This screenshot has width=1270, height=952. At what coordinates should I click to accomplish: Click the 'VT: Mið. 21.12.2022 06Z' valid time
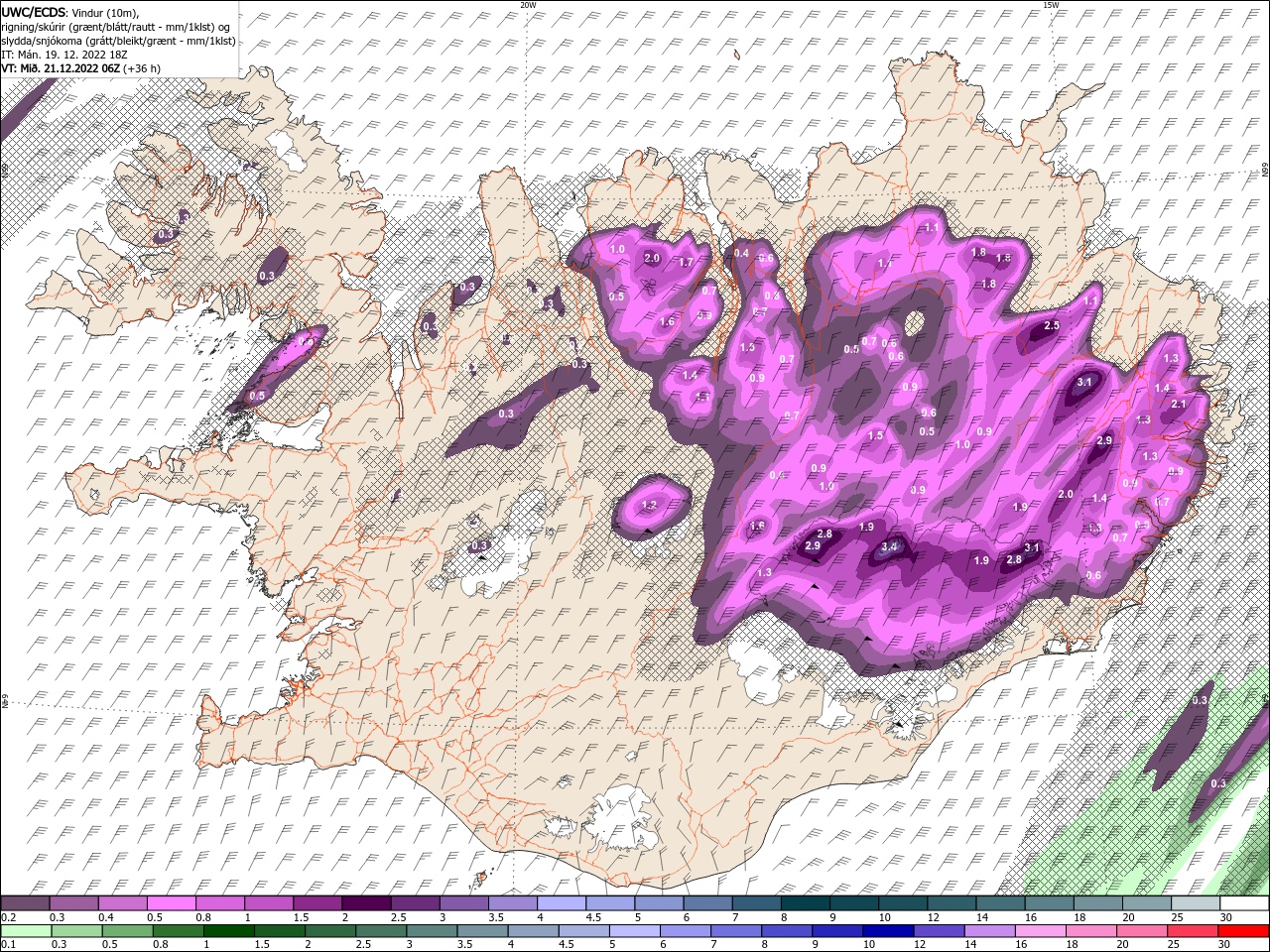61,68
